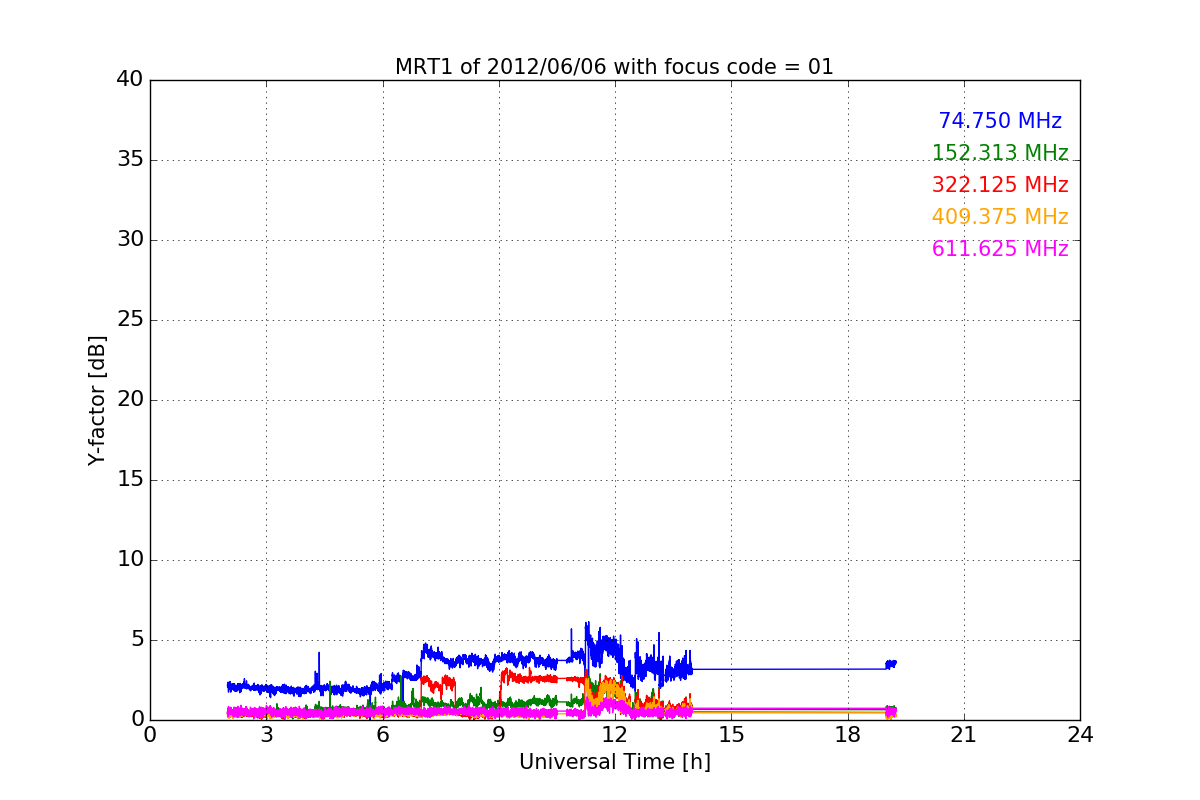Click the y-axis tick label 40
Image resolution: width=1200 pixels, height=800 pixels.
click(130, 80)
